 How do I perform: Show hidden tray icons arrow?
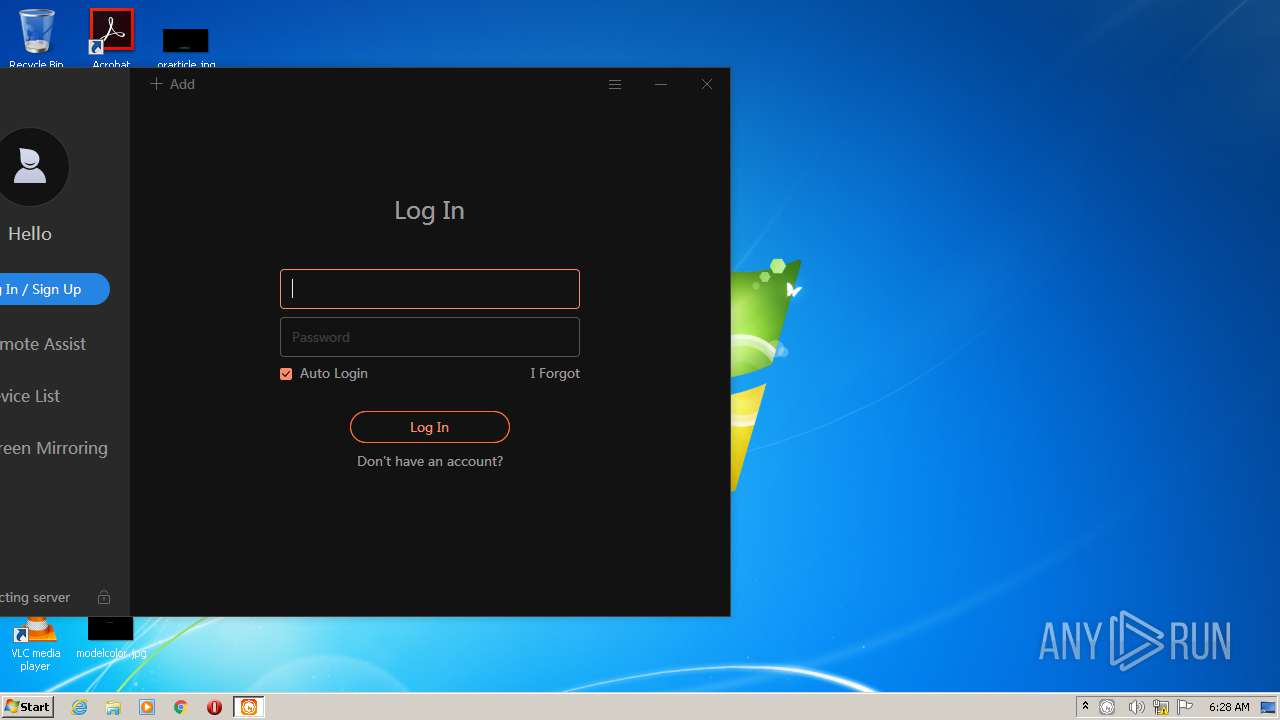tap(1085, 707)
